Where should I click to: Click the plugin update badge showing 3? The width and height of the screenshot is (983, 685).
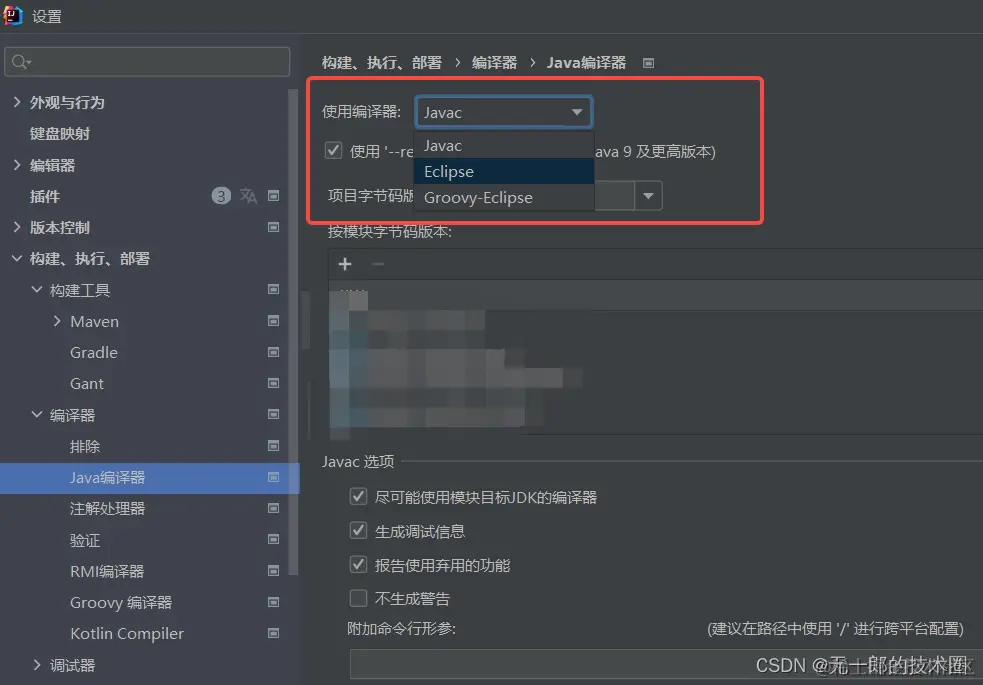221,196
